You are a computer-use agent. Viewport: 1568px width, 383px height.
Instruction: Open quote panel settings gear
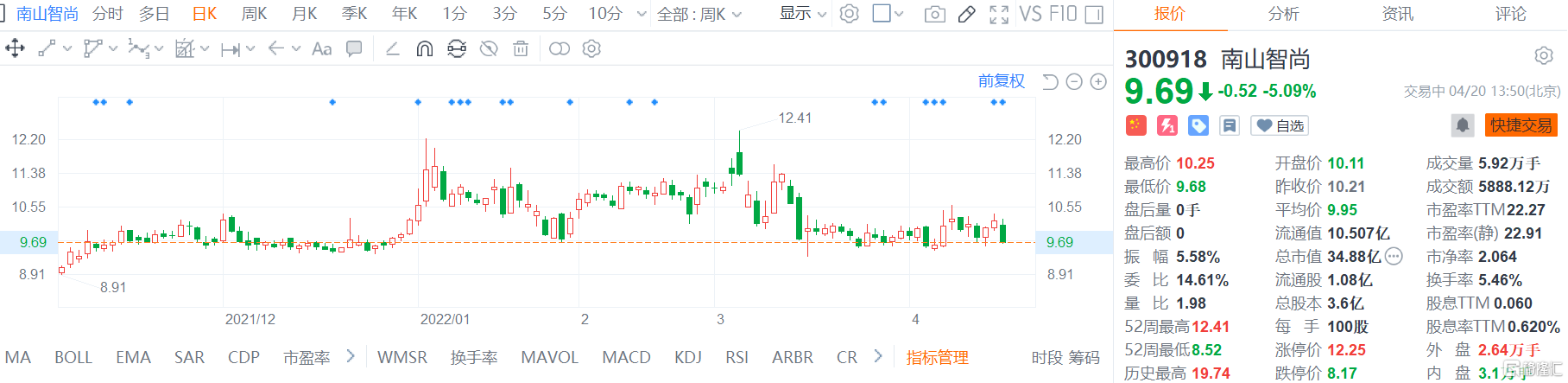click(x=1544, y=56)
